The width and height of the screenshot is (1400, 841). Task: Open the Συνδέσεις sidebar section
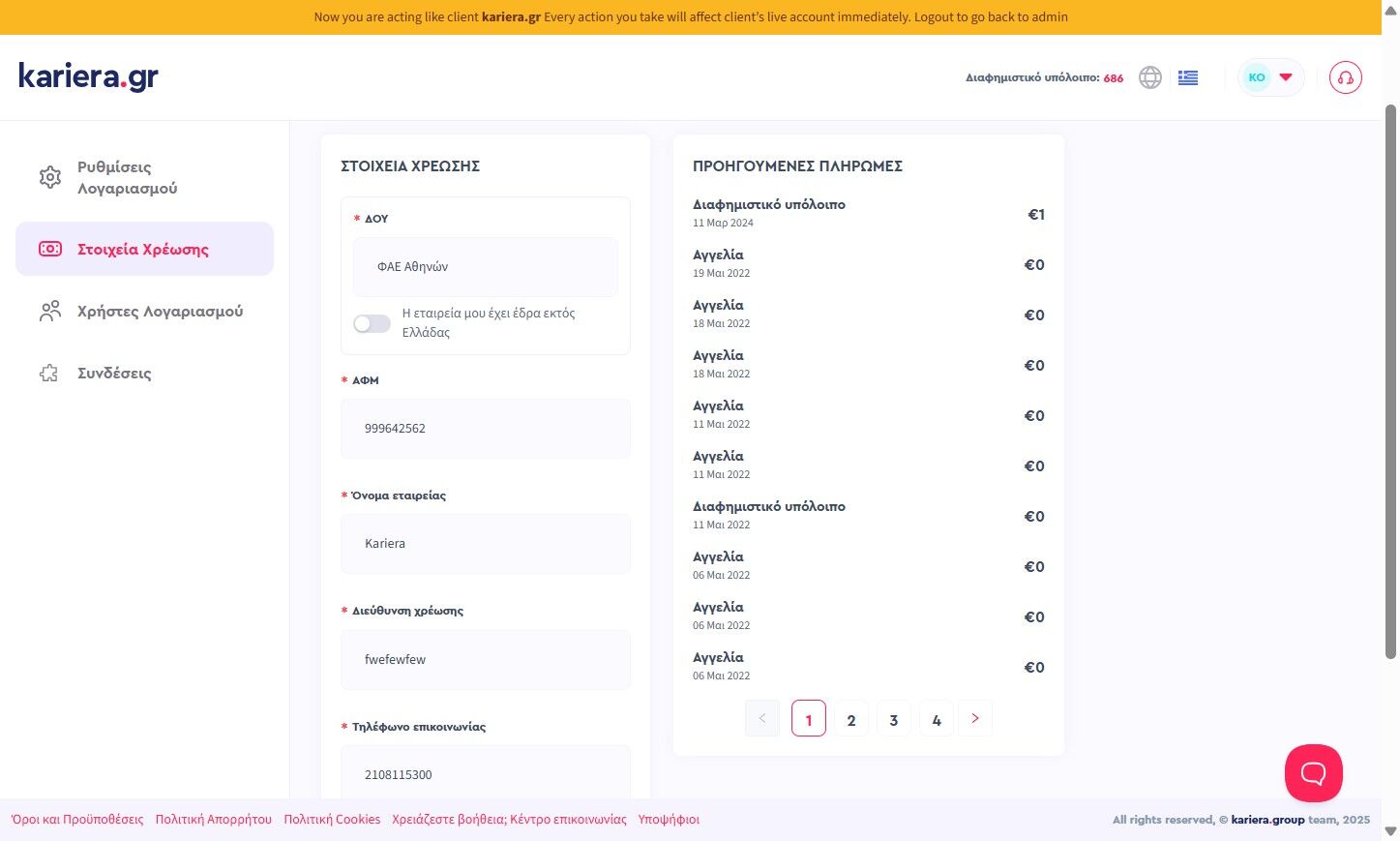[114, 374]
